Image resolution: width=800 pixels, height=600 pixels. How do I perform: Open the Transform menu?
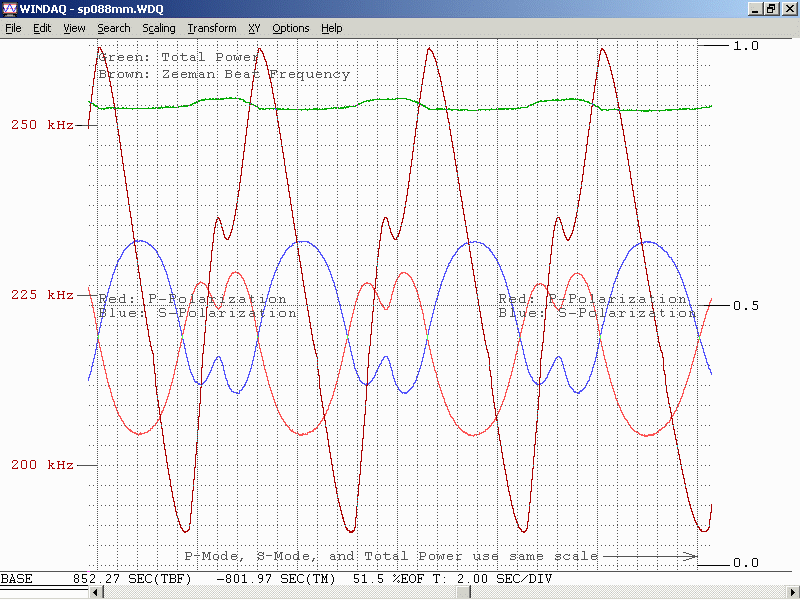pyautogui.click(x=212, y=28)
